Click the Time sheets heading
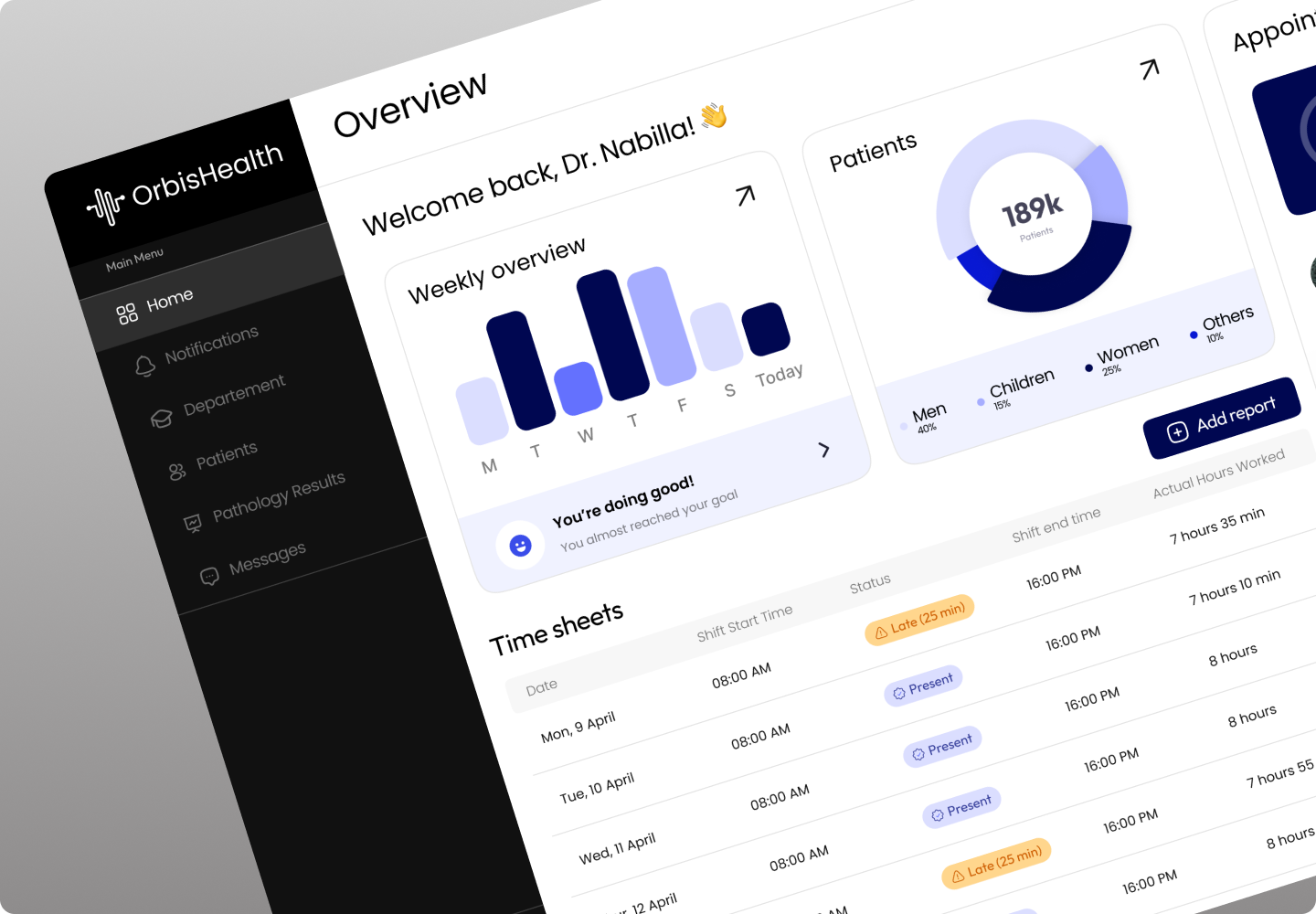The width and height of the screenshot is (1316, 914). (x=556, y=630)
